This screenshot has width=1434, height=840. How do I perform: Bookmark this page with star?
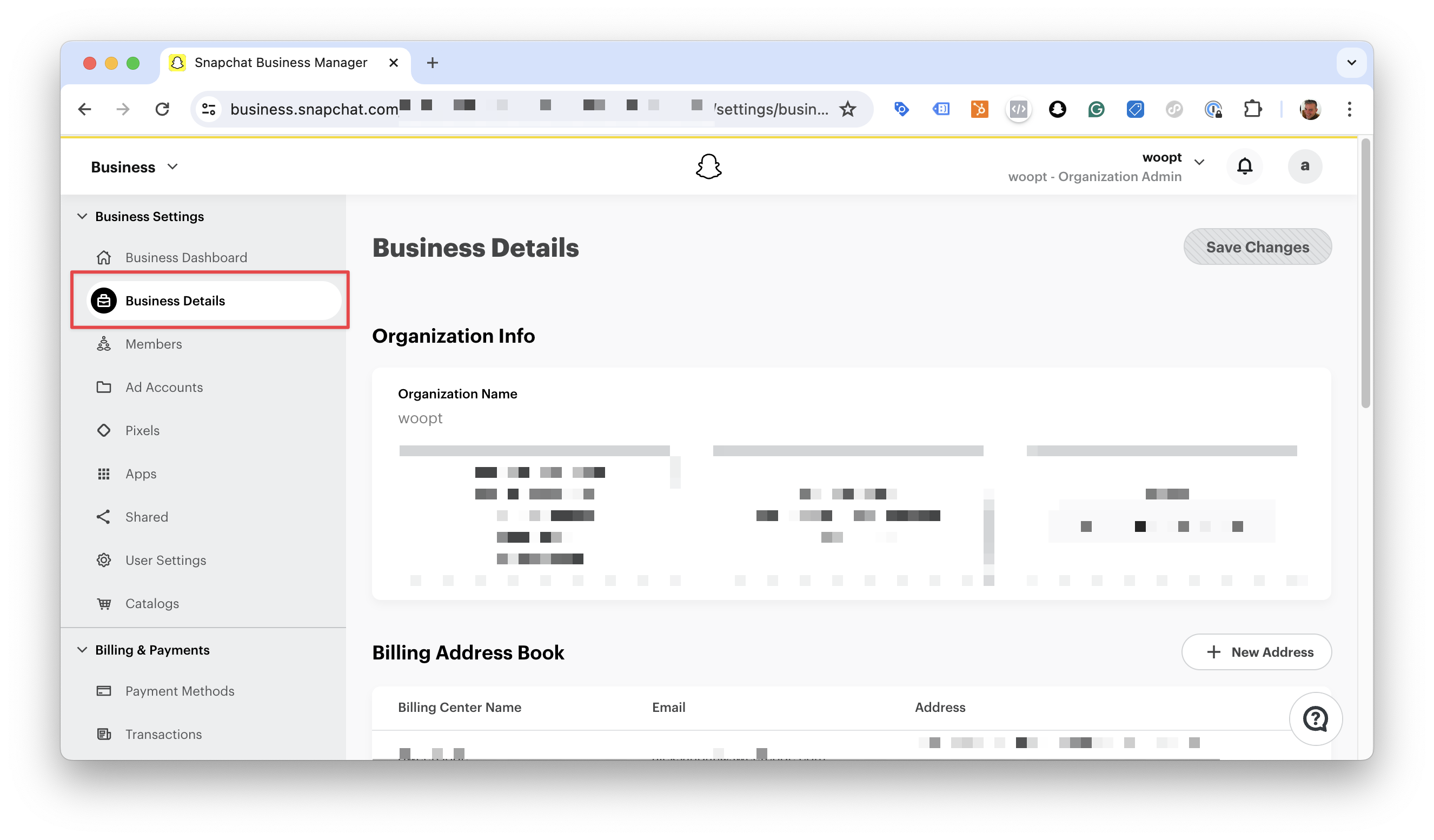pyautogui.click(x=848, y=109)
